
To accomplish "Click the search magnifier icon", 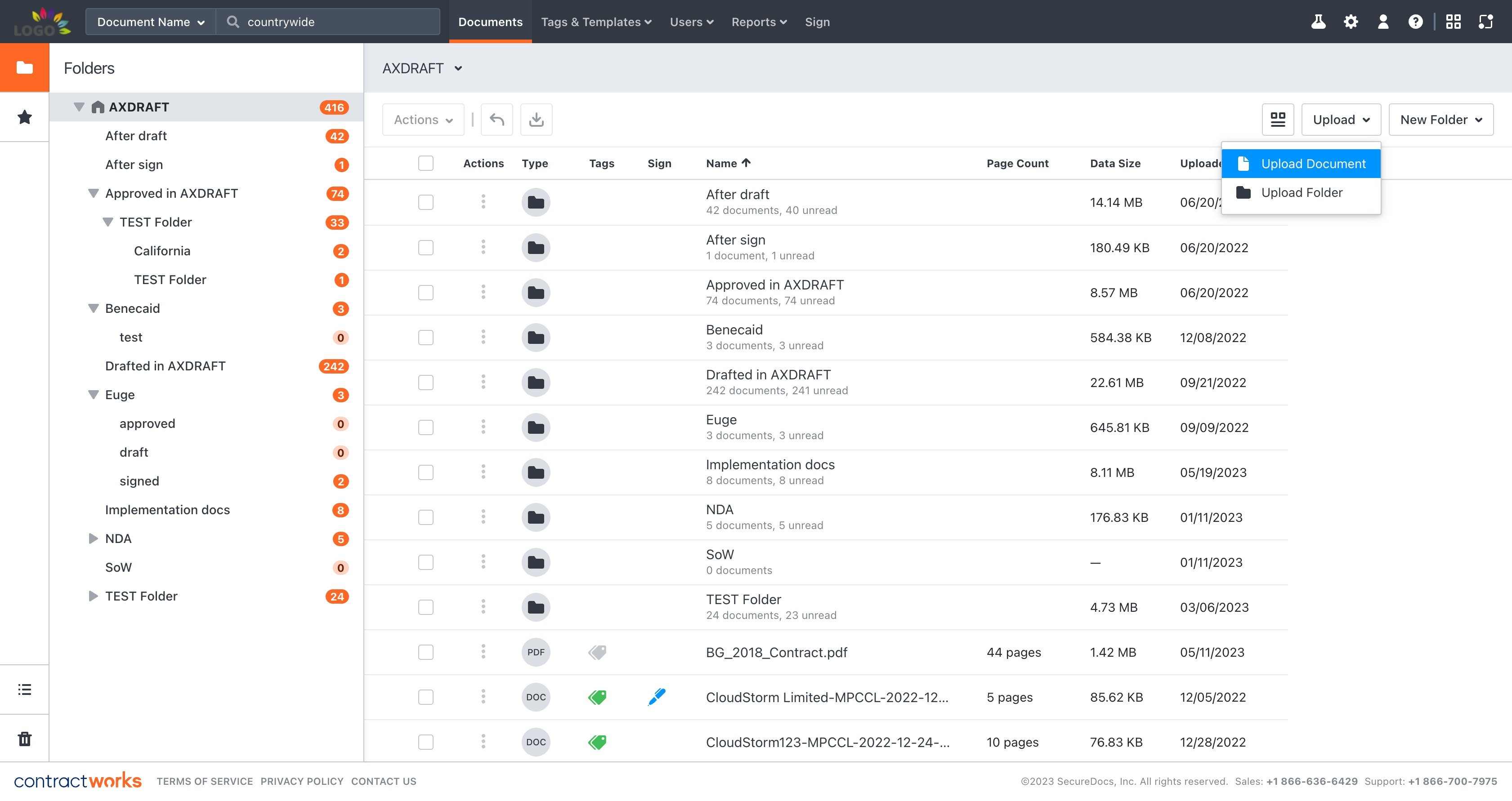I will coord(233,22).
